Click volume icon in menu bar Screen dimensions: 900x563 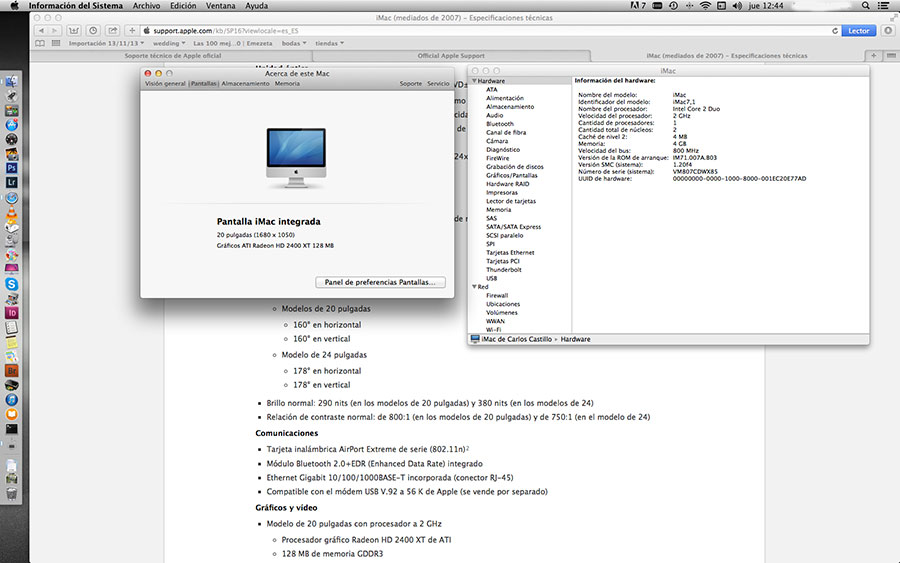[738, 6]
